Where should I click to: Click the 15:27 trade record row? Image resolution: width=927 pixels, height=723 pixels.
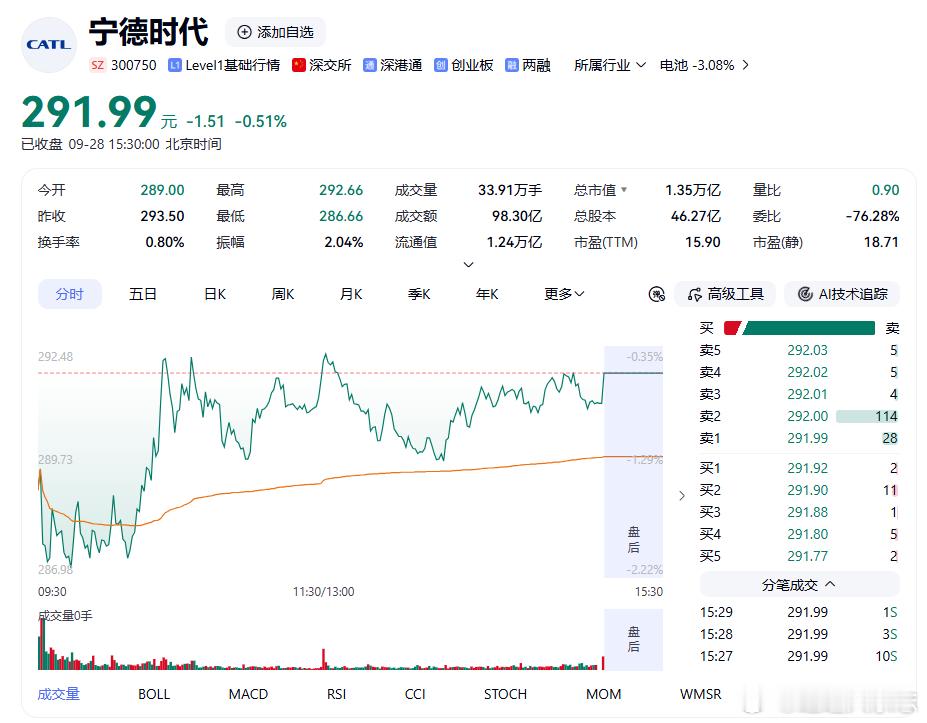click(x=799, y=656)
